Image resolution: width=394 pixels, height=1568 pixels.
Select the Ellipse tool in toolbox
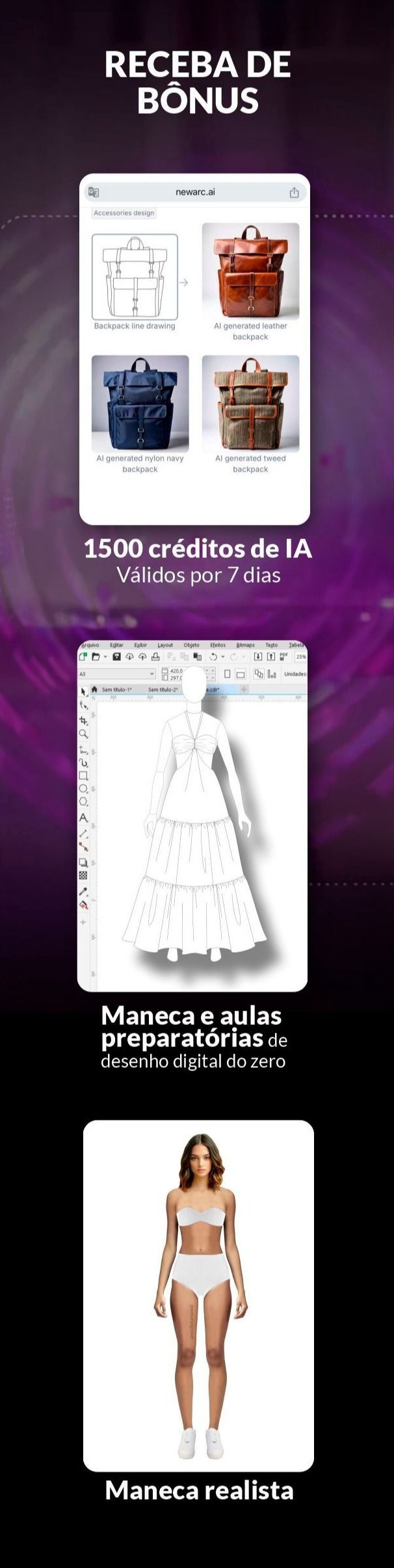click(x=83, y=789)
